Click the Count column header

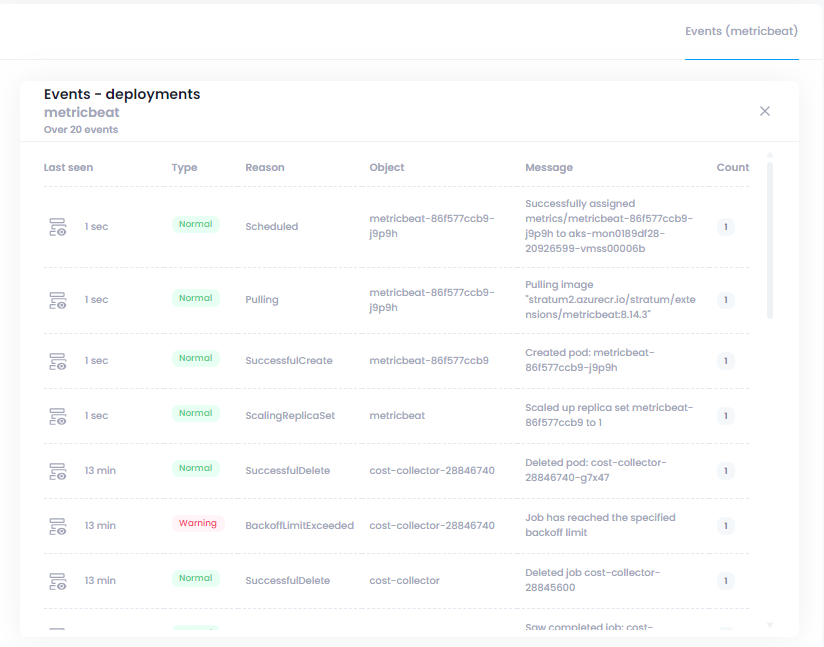point(732,168)
